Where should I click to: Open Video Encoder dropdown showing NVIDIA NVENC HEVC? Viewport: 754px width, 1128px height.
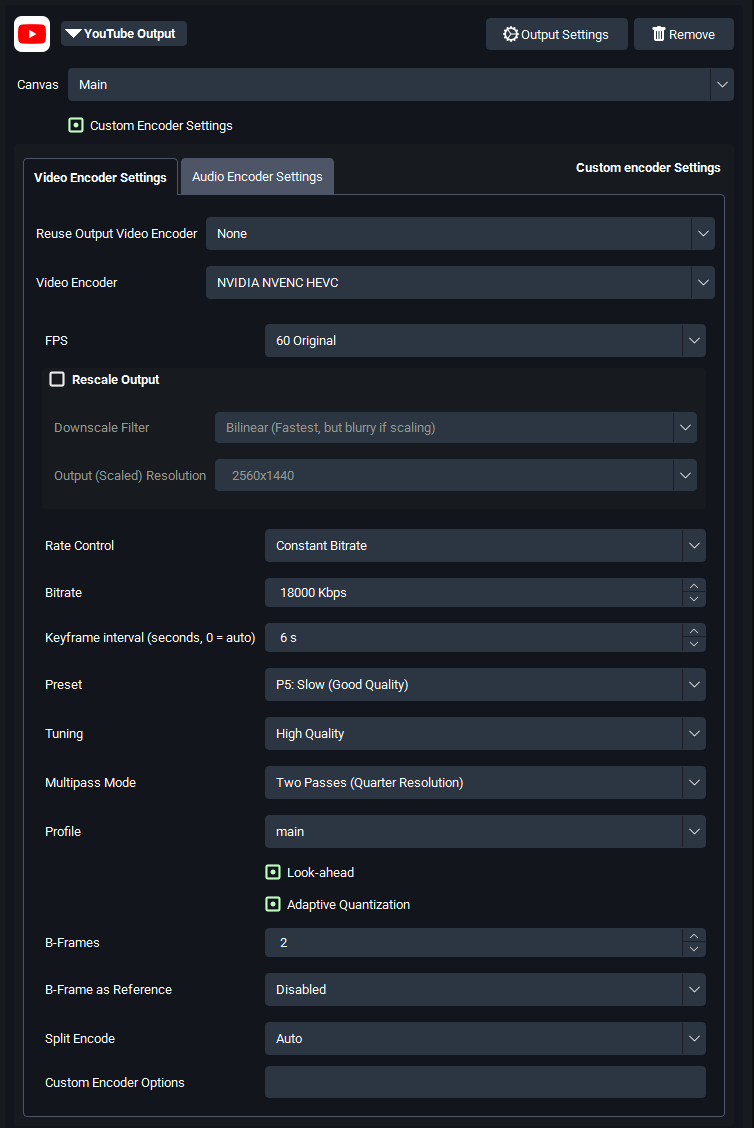click(460, 283)
